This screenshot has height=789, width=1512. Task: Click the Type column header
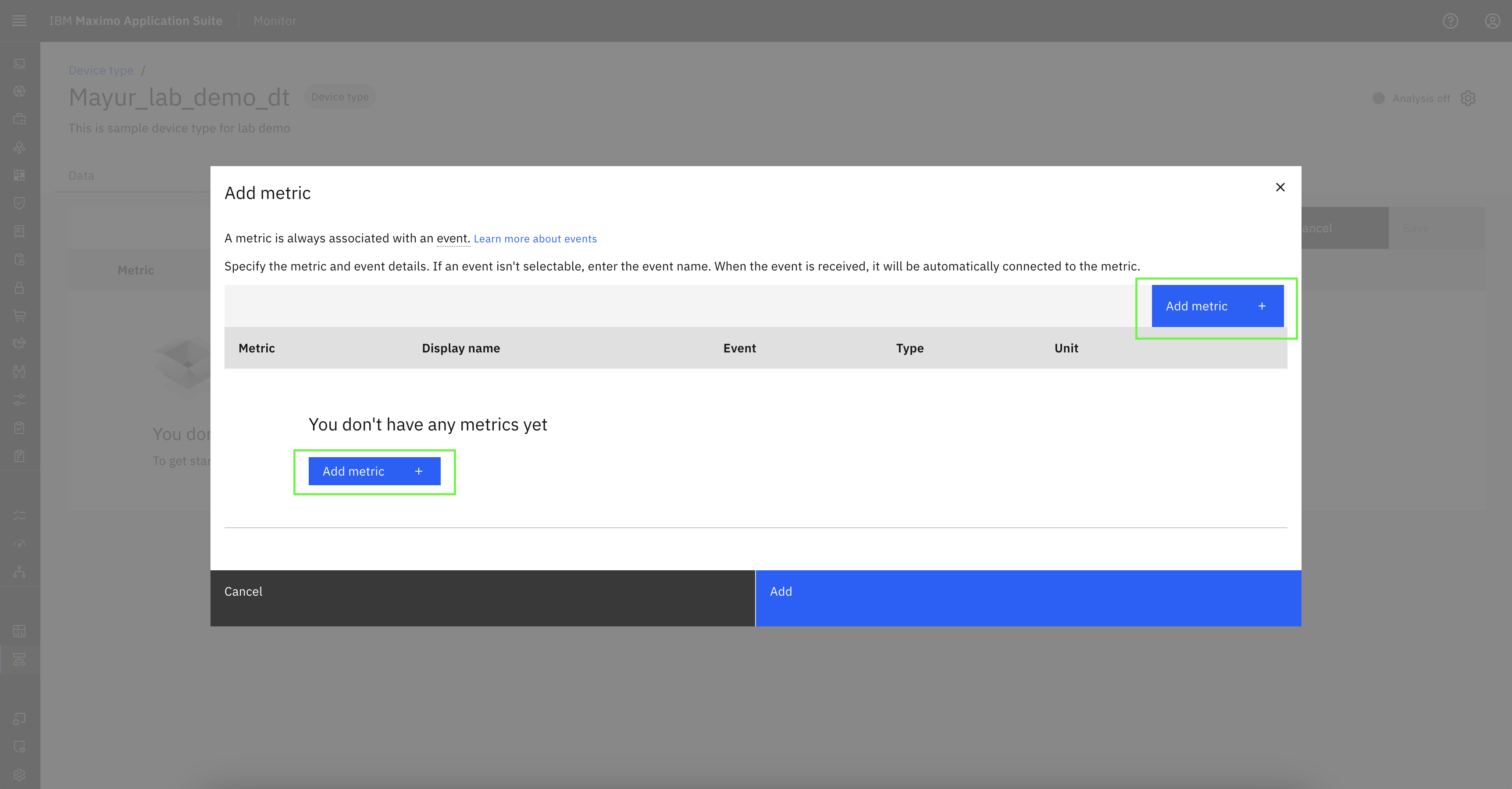click(x=910, y=348)
